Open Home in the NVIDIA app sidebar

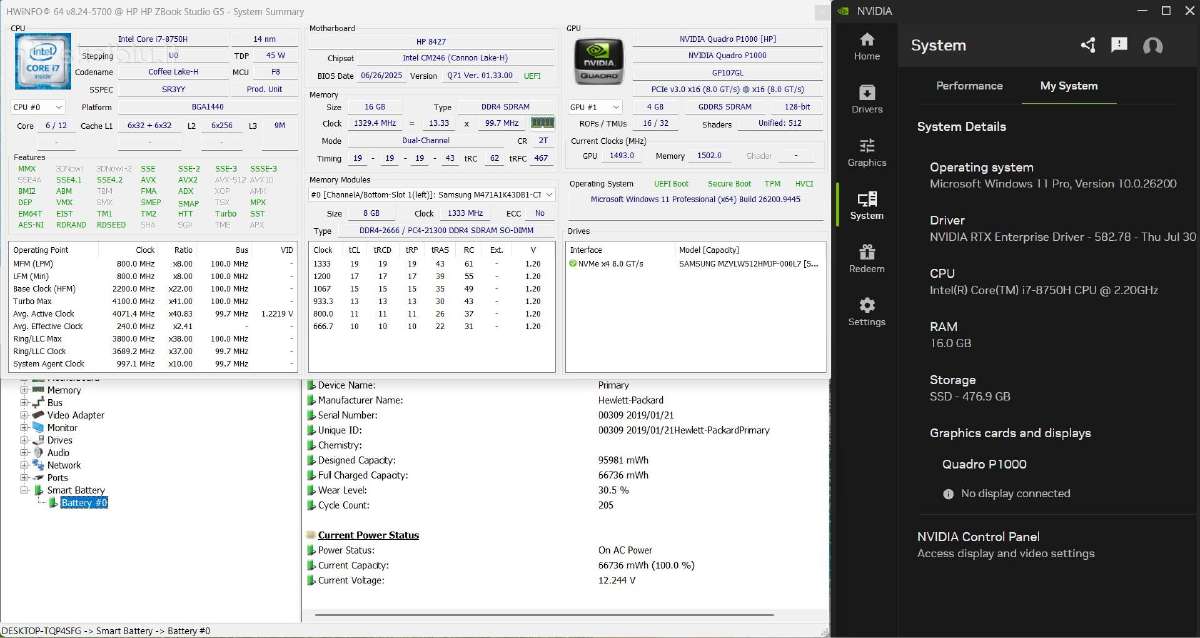coord(866,46)
